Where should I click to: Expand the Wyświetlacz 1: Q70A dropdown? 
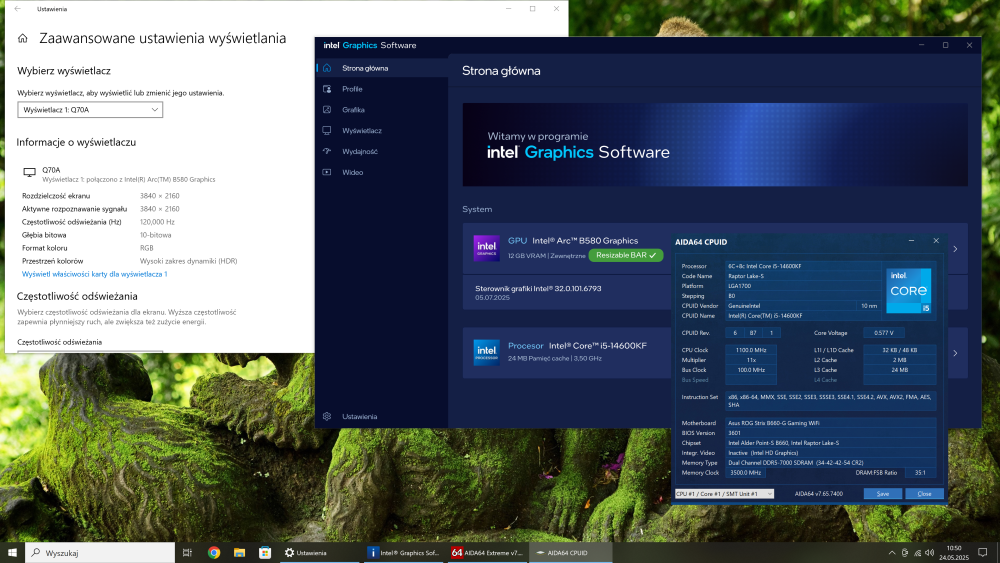90,109
